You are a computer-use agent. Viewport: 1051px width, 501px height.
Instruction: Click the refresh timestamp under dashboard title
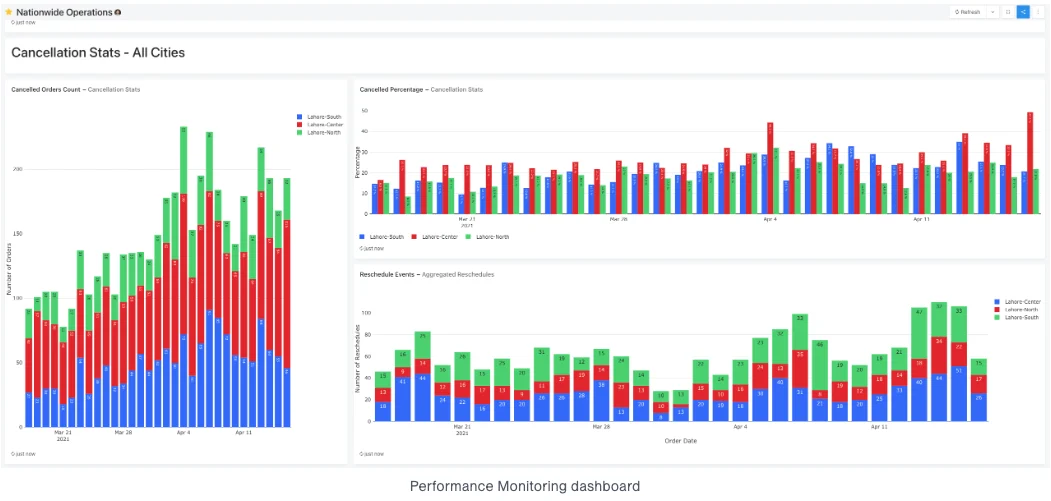23,22
